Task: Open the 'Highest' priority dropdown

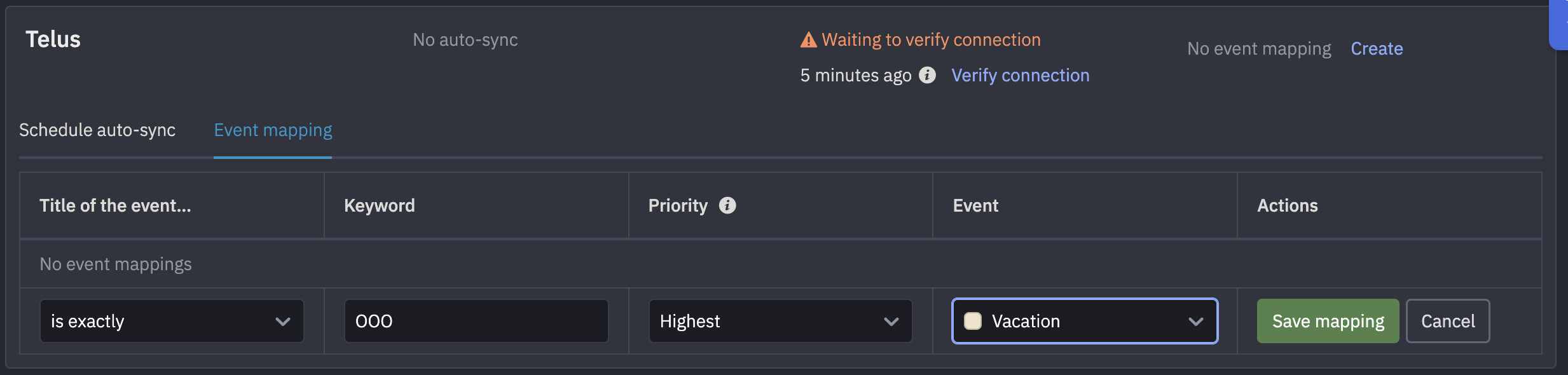Action: pos(779,321)
